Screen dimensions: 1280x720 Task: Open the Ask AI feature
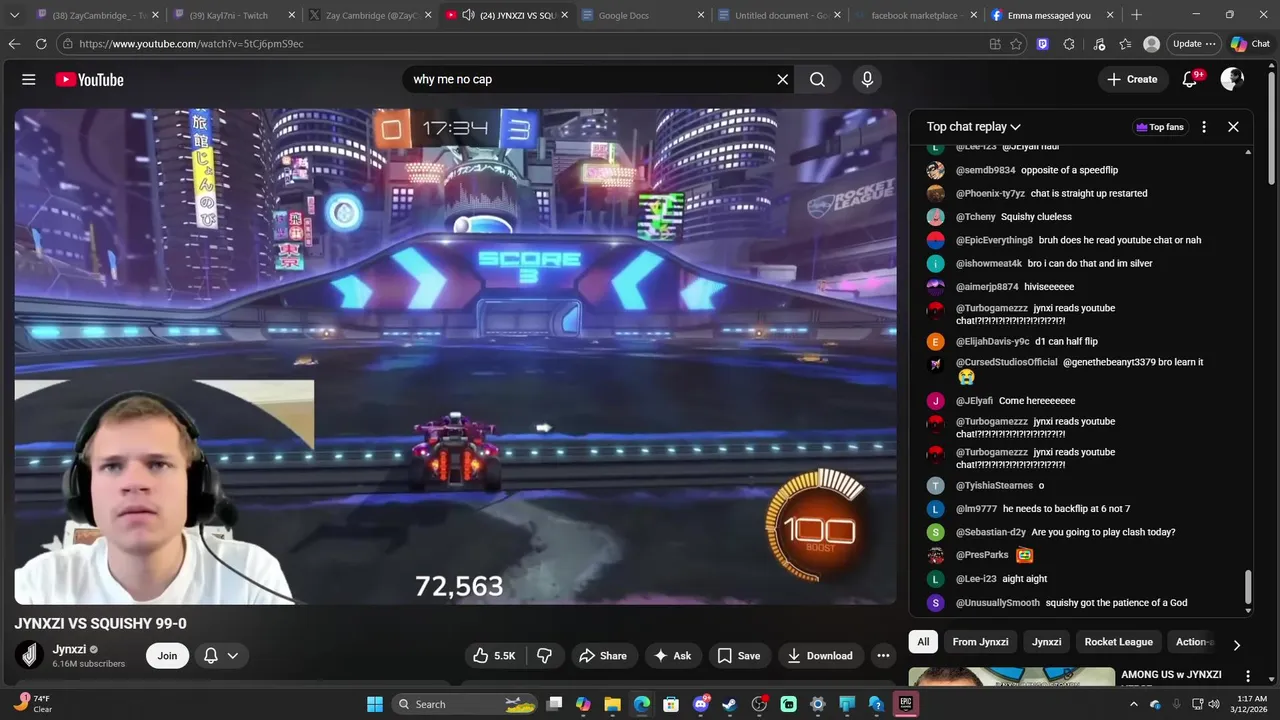[673, 655]
